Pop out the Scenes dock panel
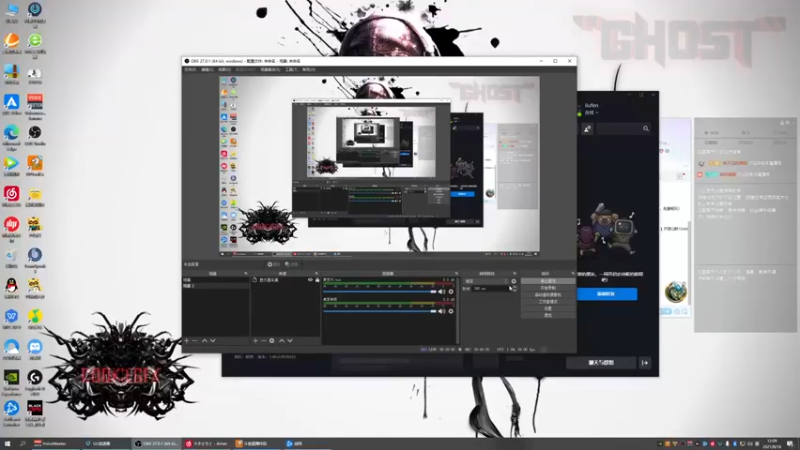Viewport: 800px width, 450px height. point(245,273)
